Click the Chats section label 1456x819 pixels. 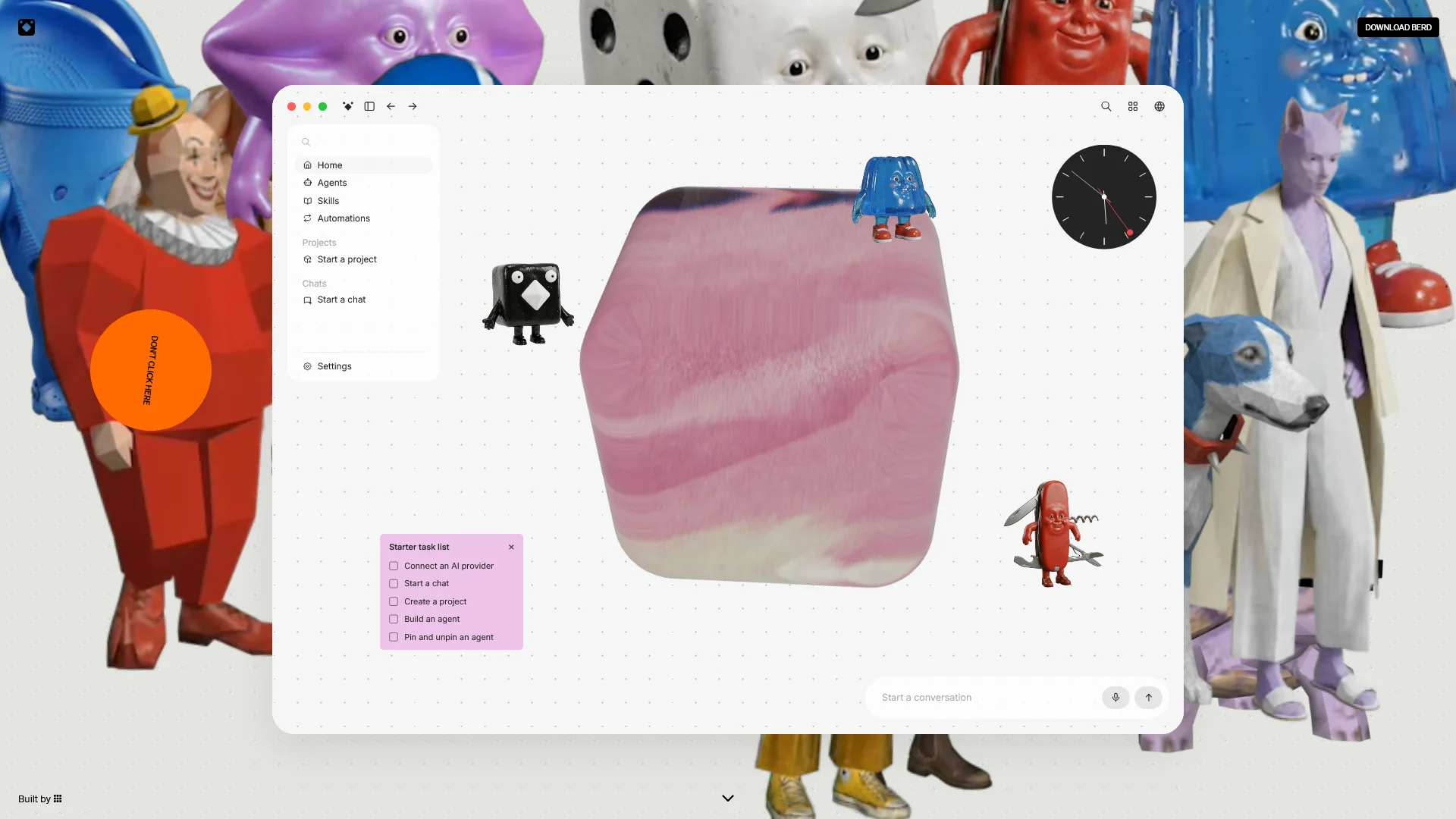pyautogui.click(x=314, y=284)
